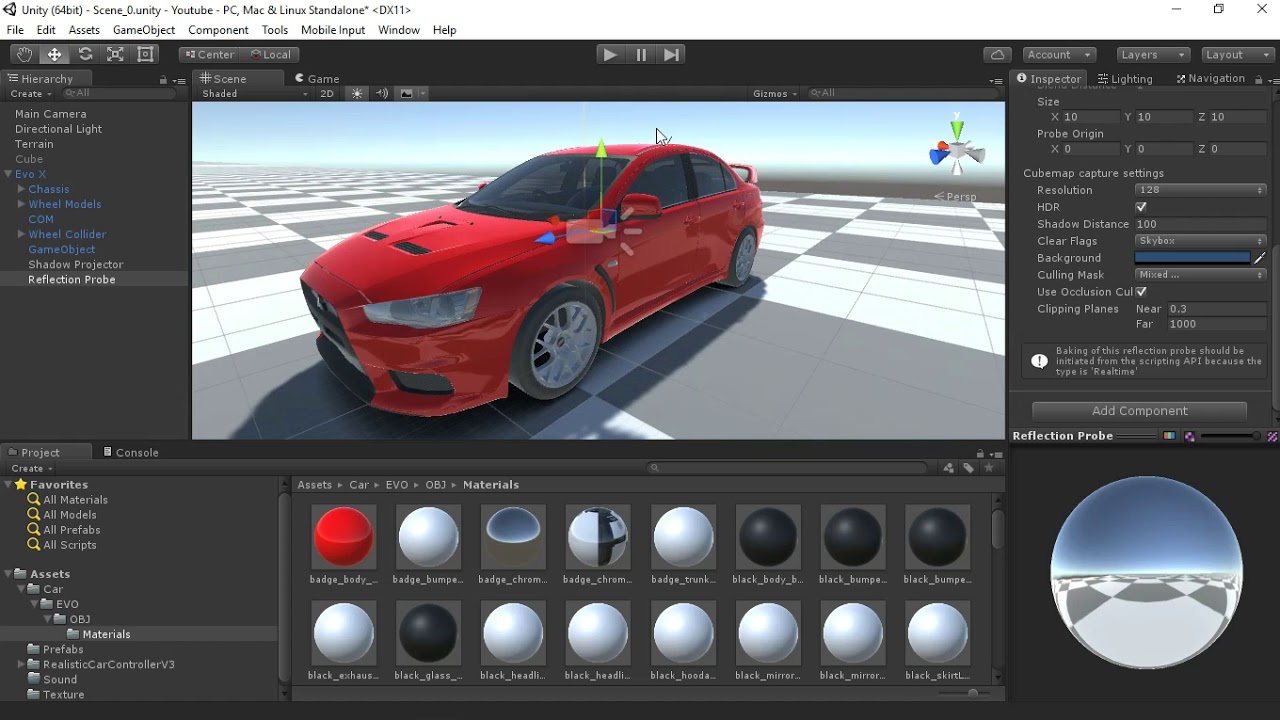Image resolution: width=1280 pixels, height=720 pixels.
Task: Click the Background color swatch
Action: click(1192, 258)
